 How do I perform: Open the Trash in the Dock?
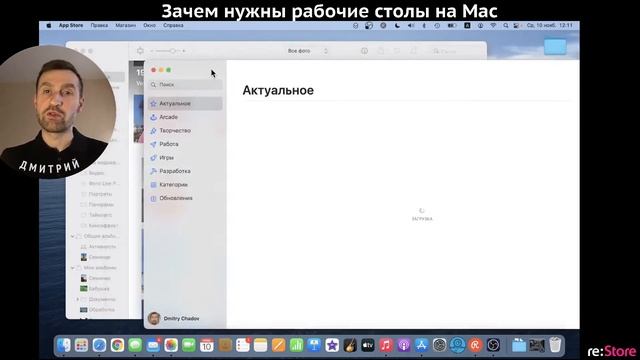click(x=555, y=345)
